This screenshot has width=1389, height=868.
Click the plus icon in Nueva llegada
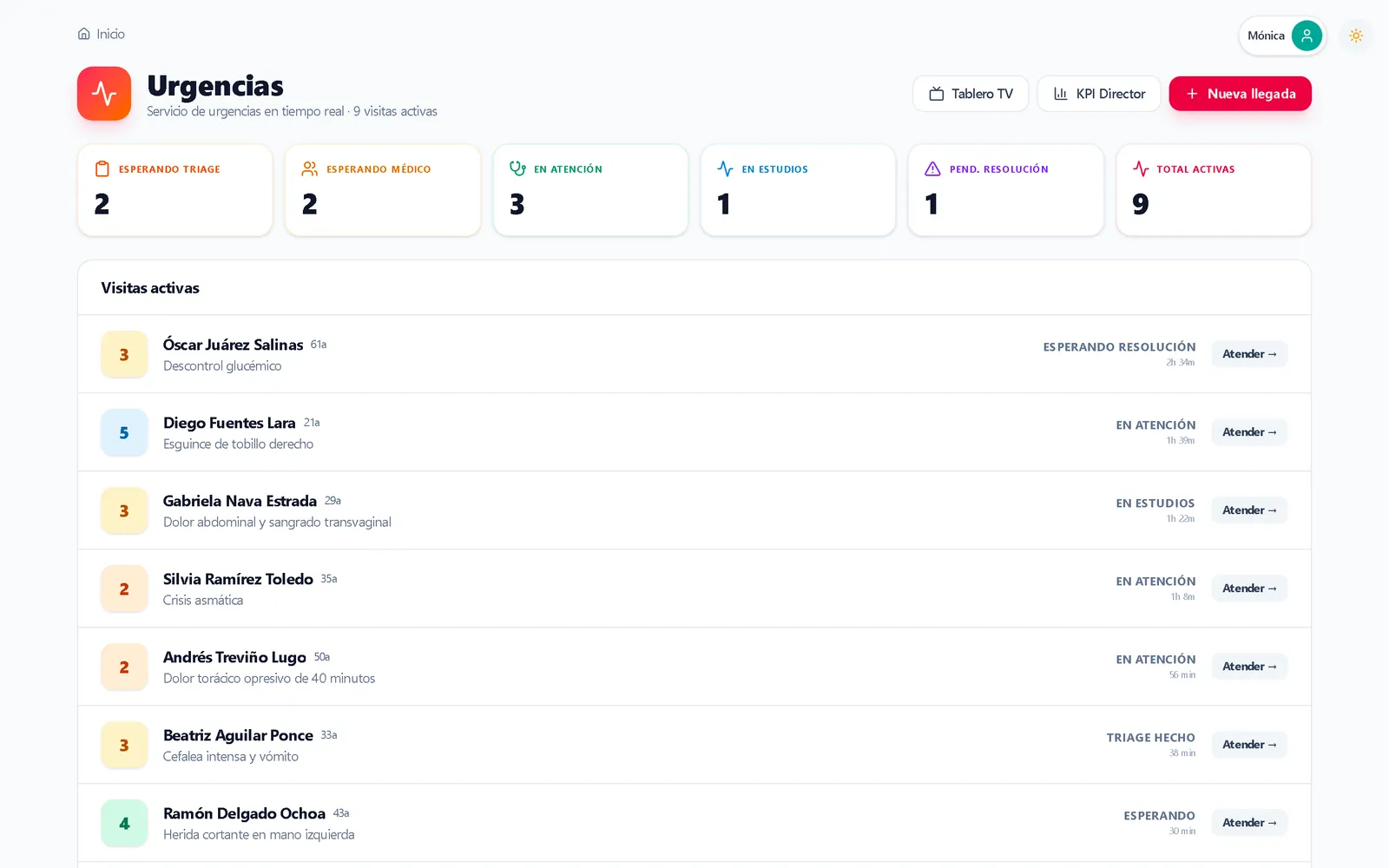tap(1193, 94)
